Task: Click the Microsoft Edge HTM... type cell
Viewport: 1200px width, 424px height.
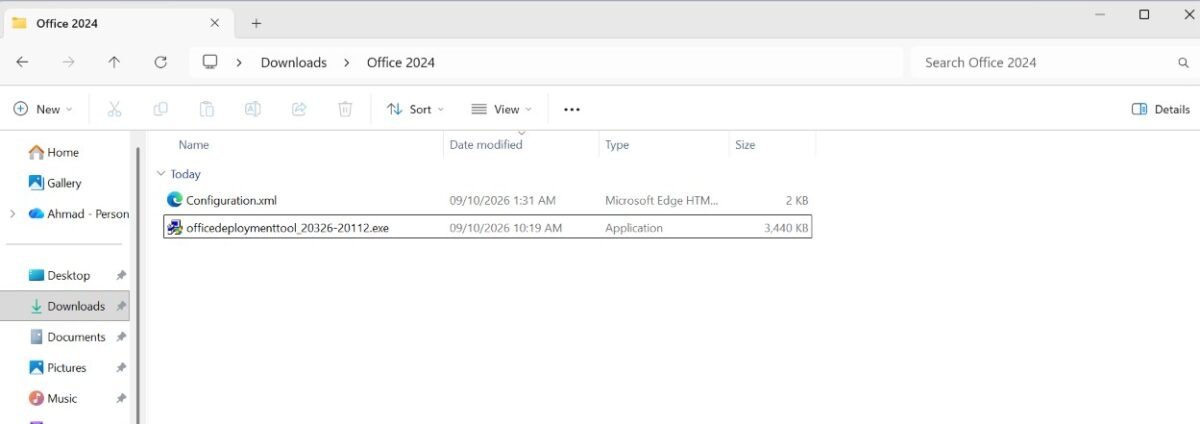Action: click(x=661, y=200)
